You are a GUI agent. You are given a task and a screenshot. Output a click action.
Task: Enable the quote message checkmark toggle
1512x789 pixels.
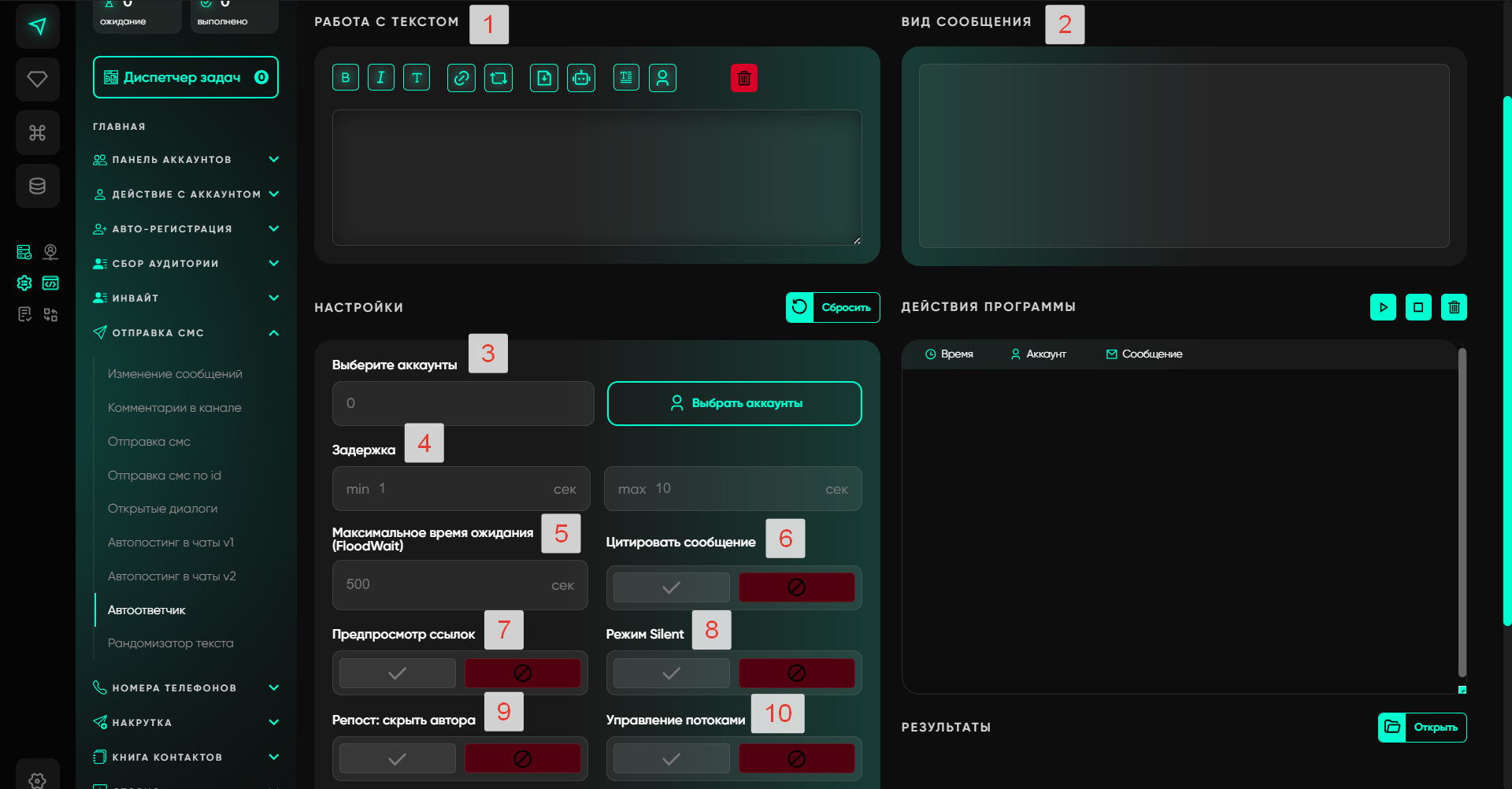coord(672,587)
